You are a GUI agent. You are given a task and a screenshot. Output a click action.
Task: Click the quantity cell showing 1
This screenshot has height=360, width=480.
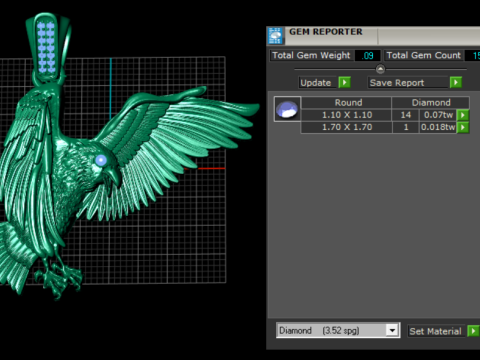click(406, 127)
